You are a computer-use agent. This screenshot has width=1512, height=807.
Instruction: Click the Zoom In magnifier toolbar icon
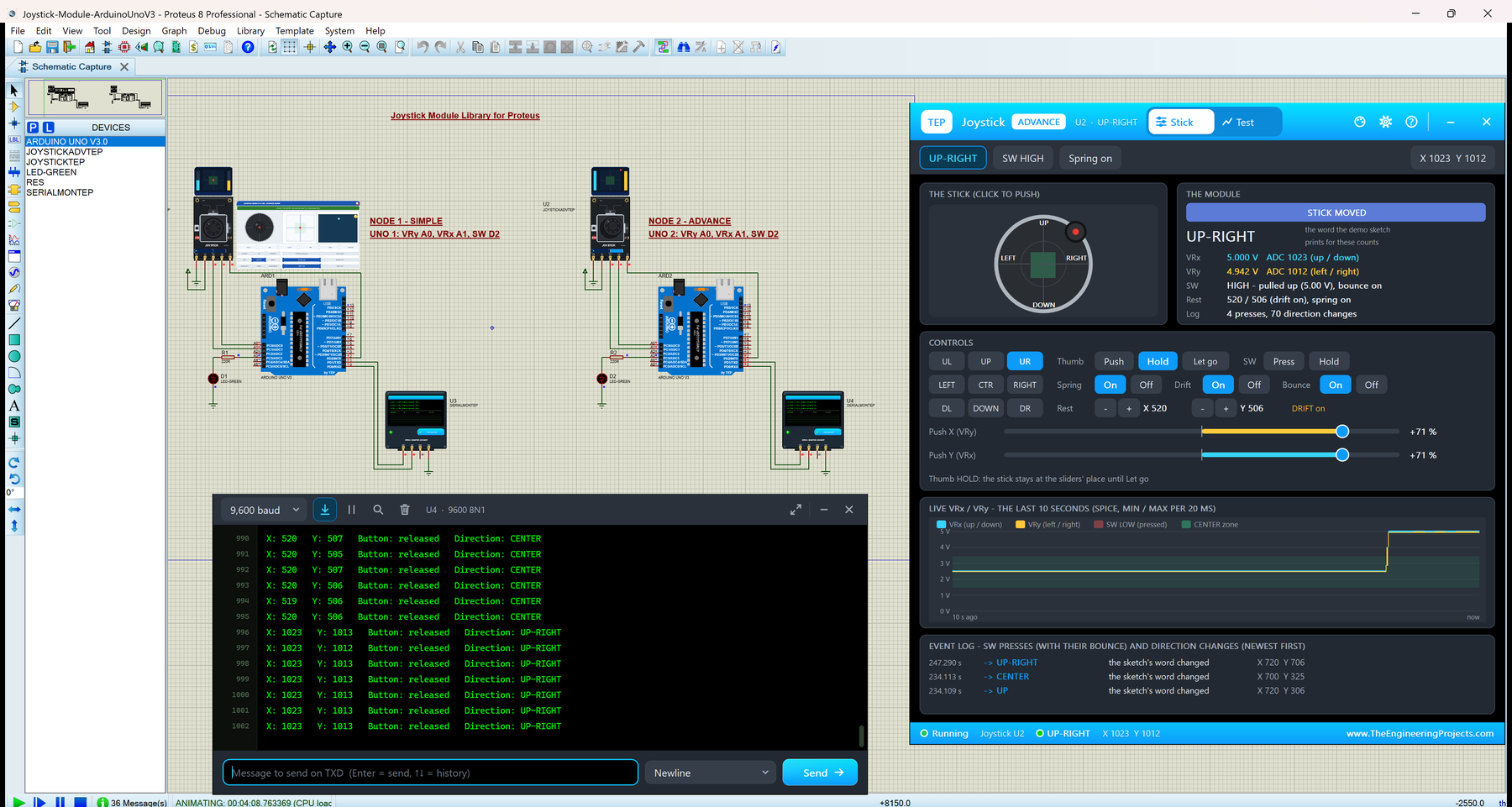click(347, 47)
